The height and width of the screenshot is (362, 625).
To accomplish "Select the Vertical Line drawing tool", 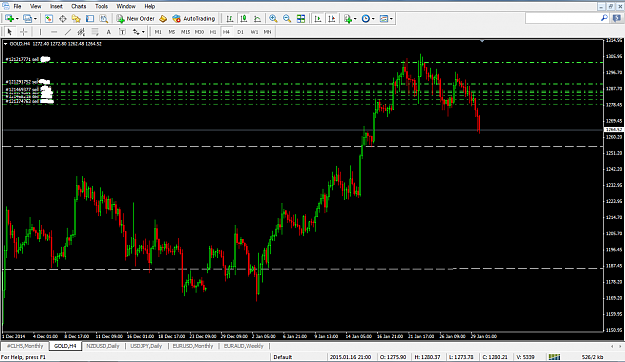I will (40, 32).
